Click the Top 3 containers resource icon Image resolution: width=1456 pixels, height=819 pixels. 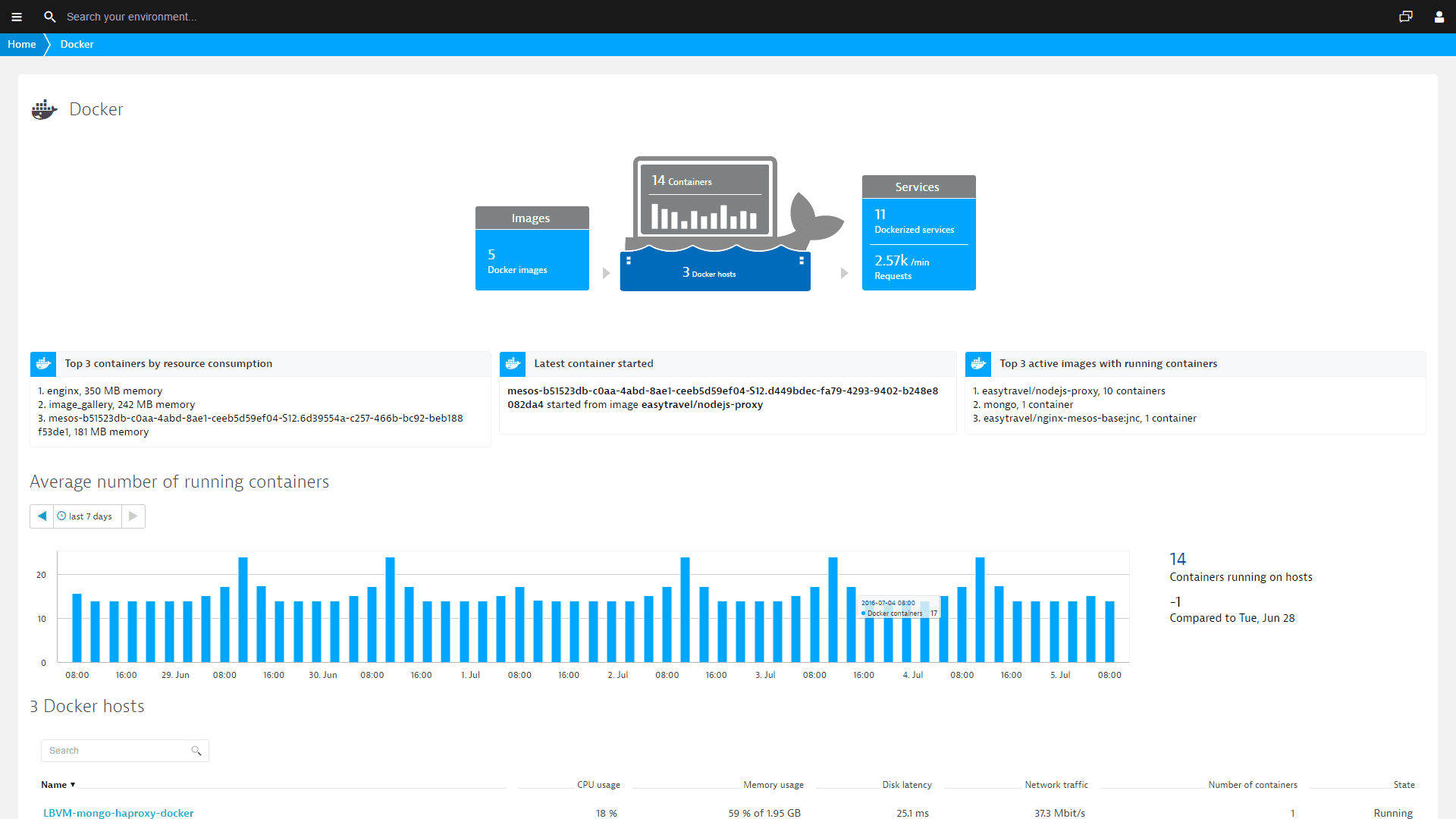(45, 363)
